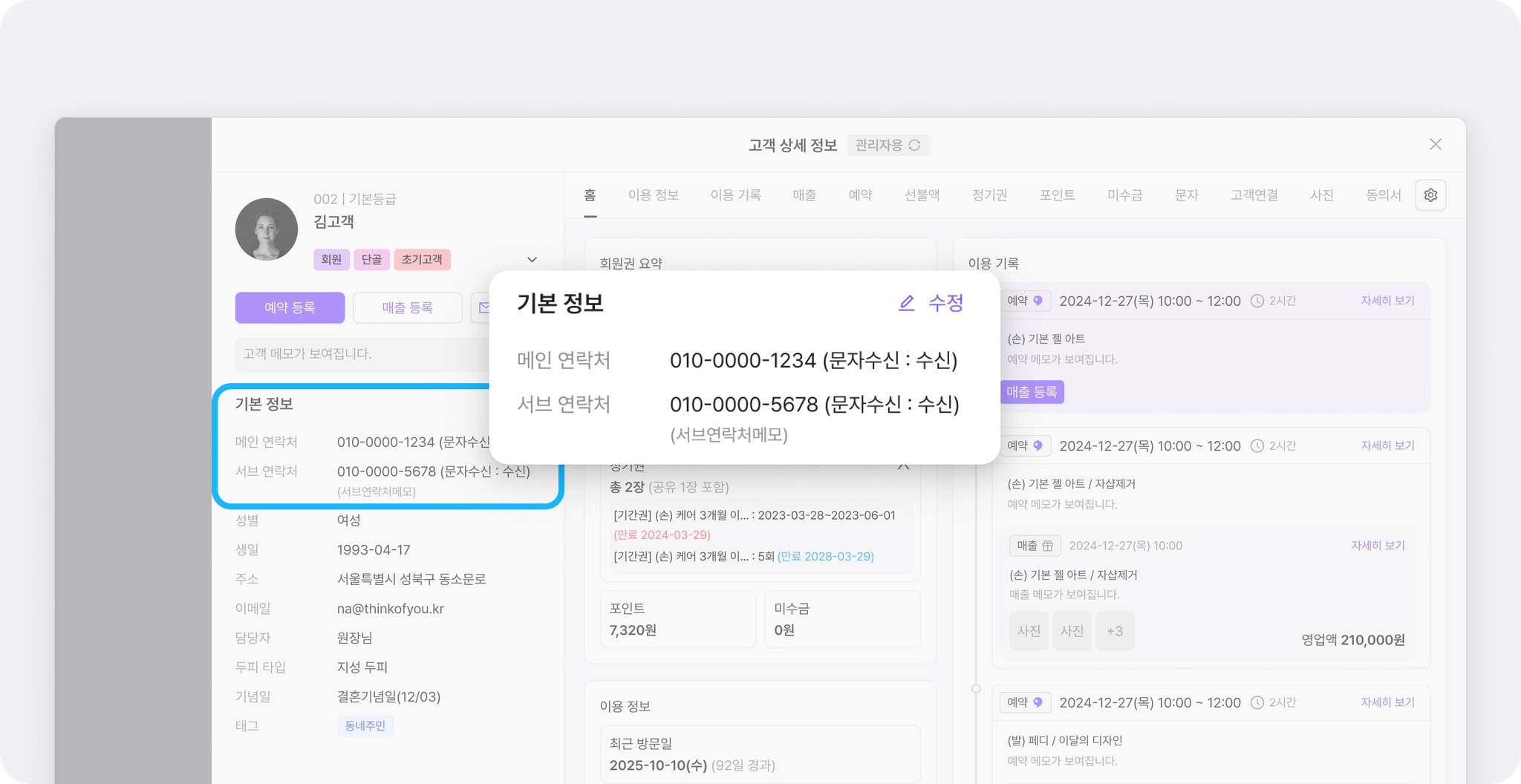
Task: Click the outlined 매출 등록 button beside 예약 등록
Action: pos(407,307)
